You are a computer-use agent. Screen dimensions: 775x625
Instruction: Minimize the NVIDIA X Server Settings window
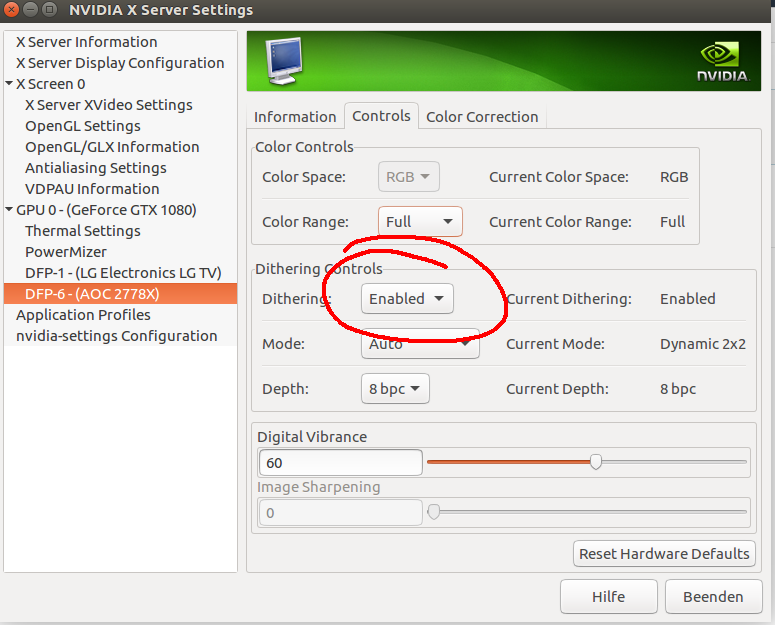(30, 9)
